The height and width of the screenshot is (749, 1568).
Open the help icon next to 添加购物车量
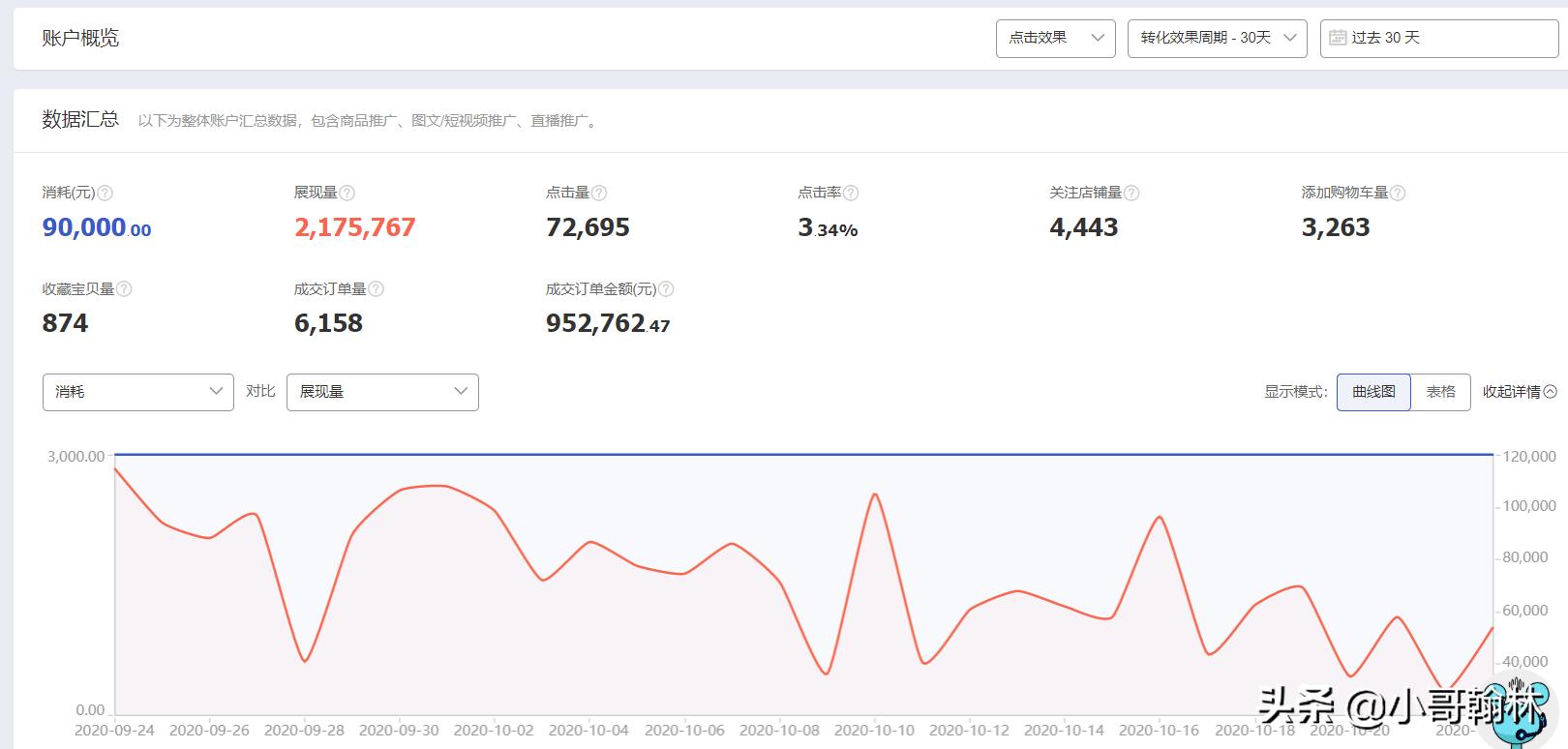click(1398, 193)
